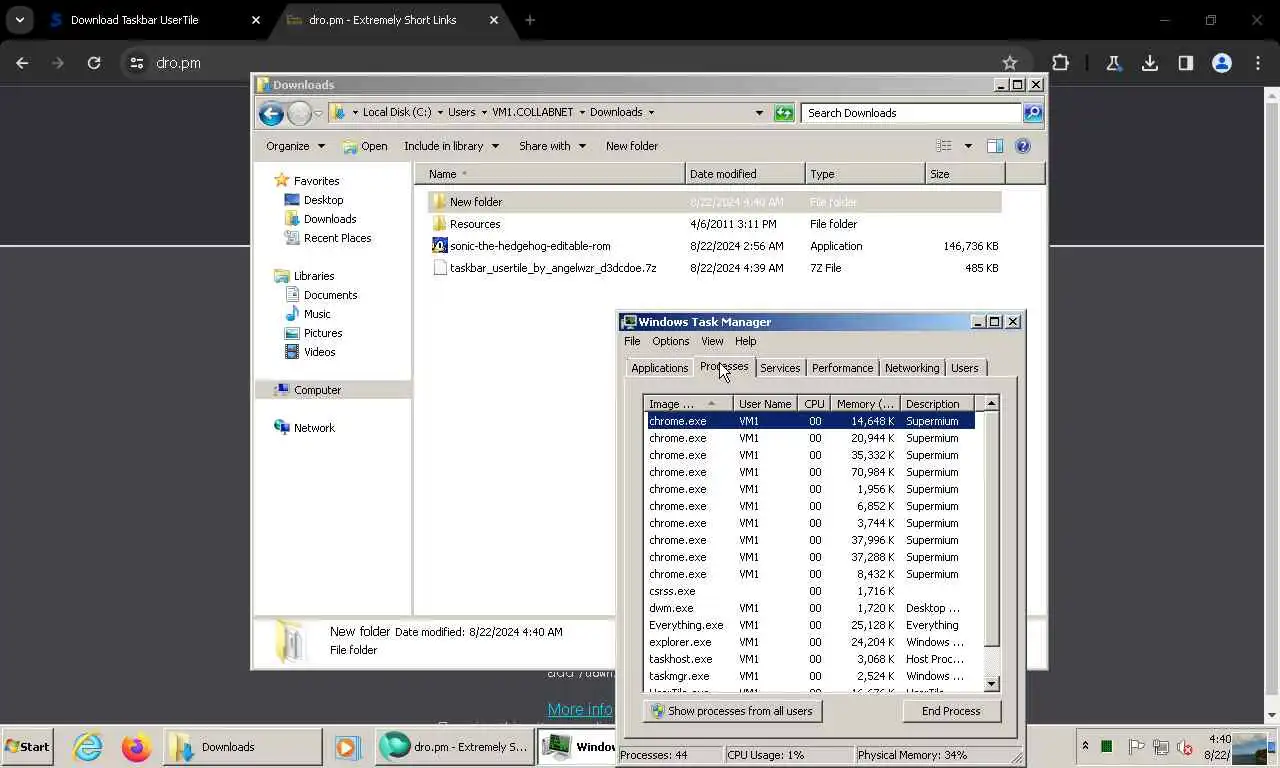Open the Include in library dropdown

point(451,146)
